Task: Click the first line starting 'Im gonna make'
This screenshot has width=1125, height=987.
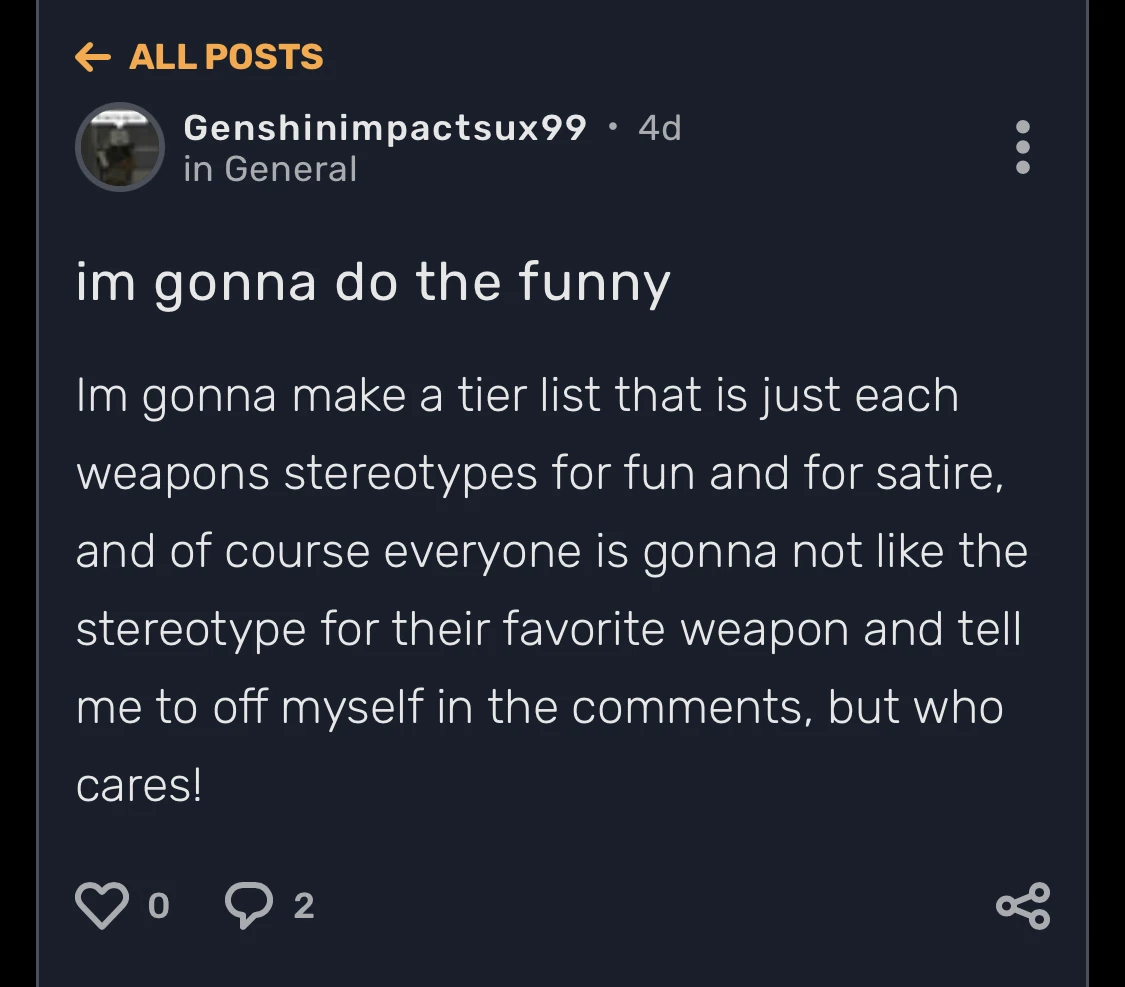Action: pos(517,396)
